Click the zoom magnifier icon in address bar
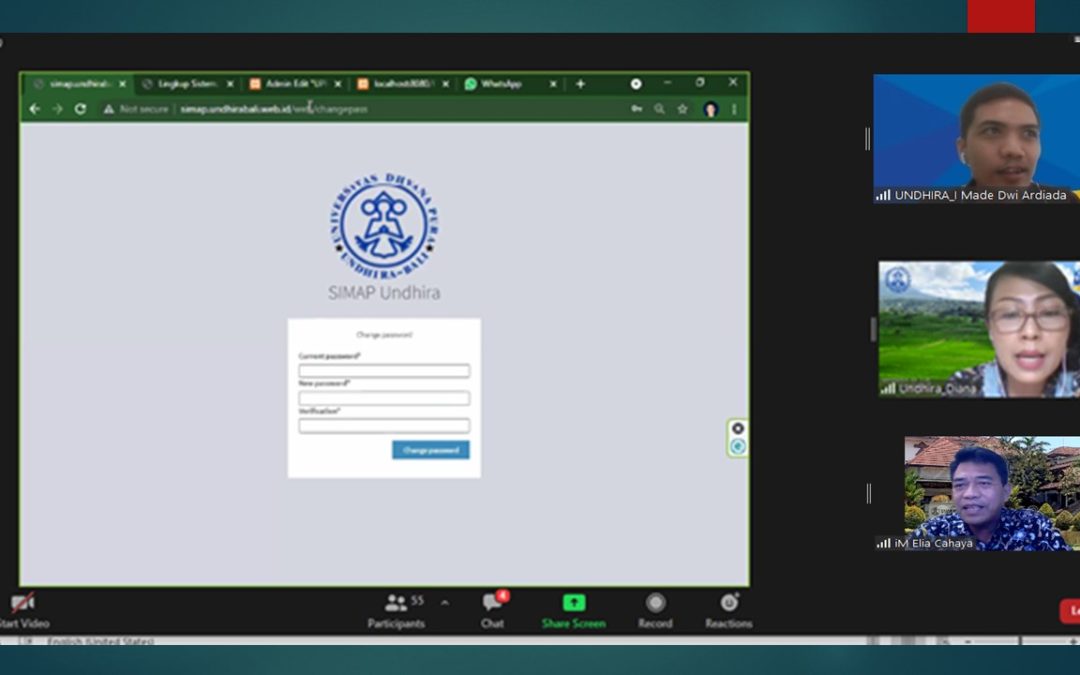Screen dimensions: 1080x675 660,109
